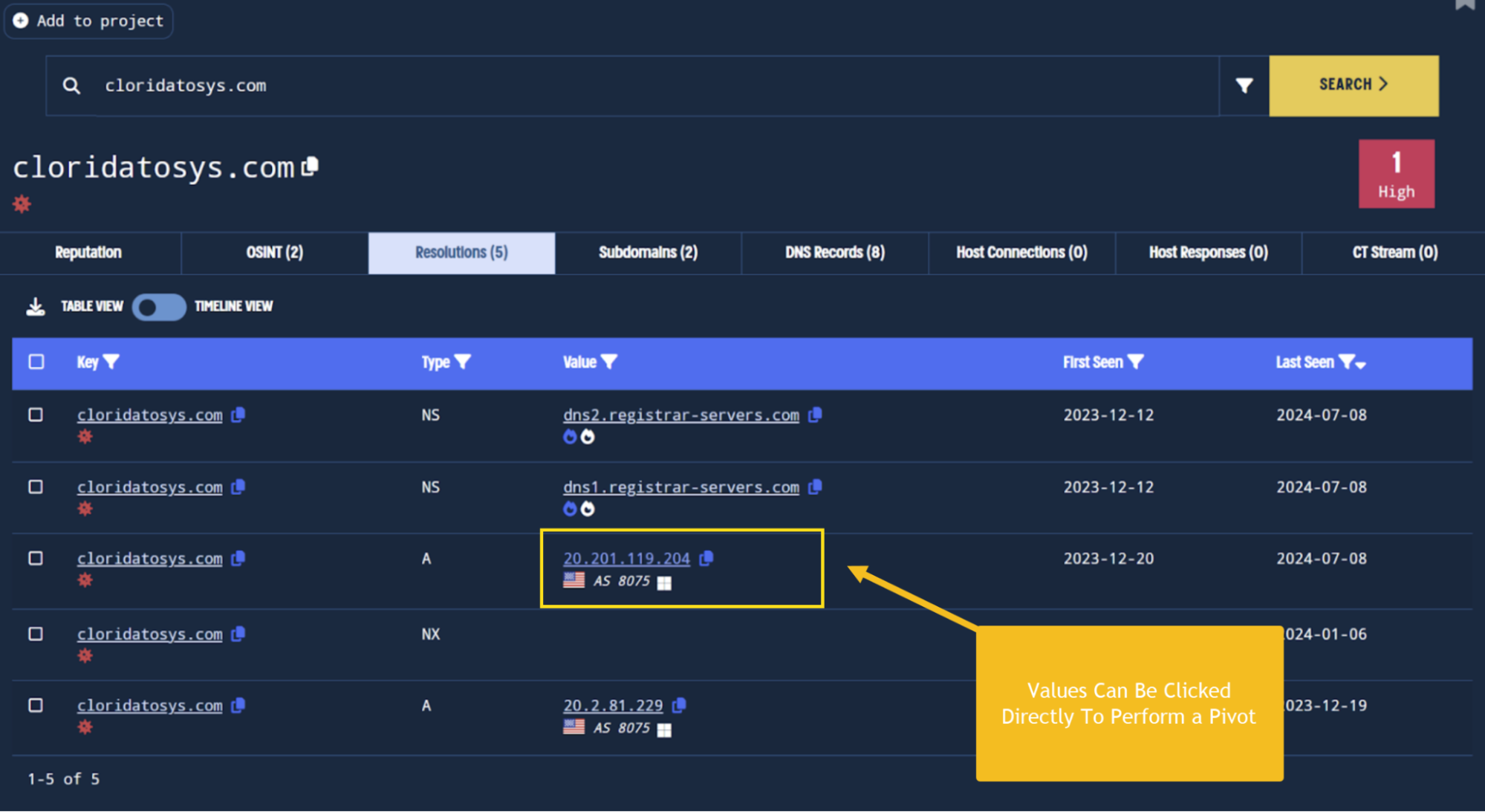Open the Host Responses (0) tab
This screenshot has height=812, width=1485.
(x=1209, y=253)
